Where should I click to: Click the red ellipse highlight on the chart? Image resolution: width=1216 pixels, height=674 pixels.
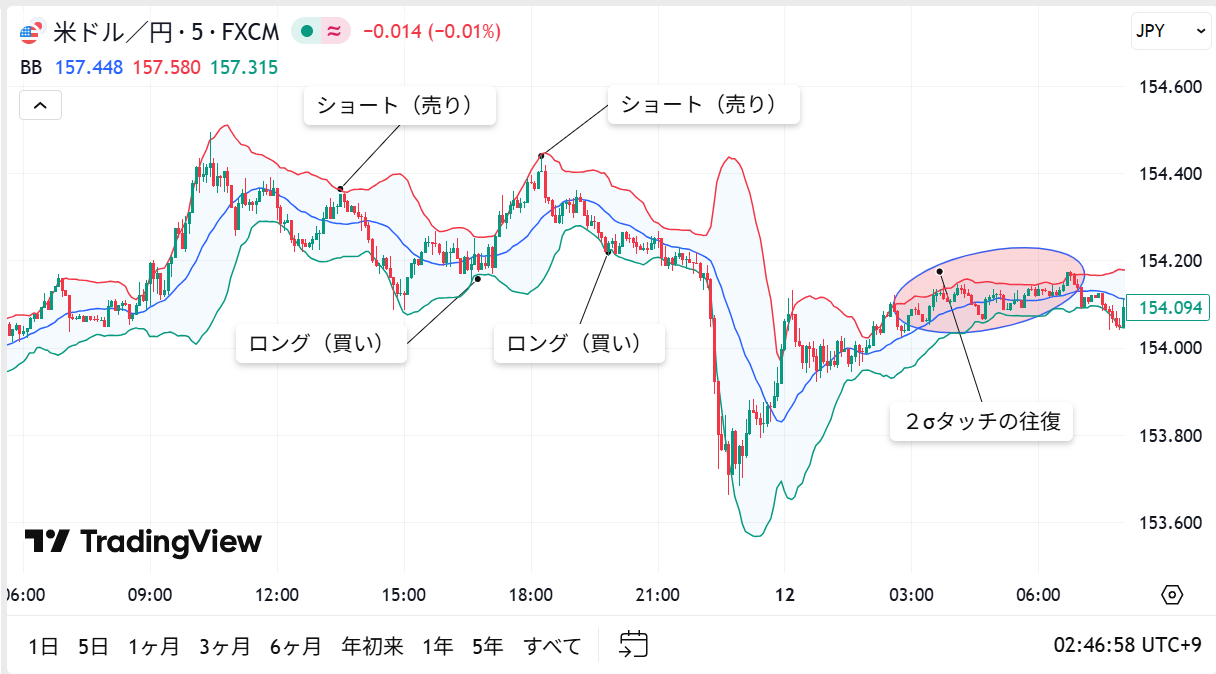(990, 288)
